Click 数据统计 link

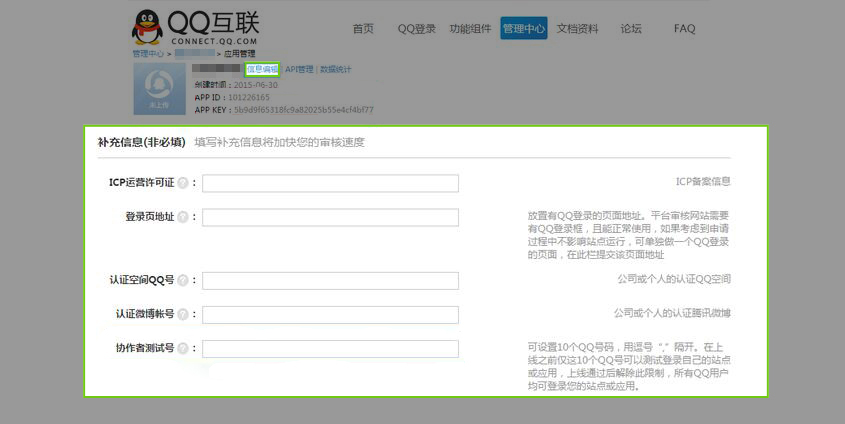click(336, 69)
